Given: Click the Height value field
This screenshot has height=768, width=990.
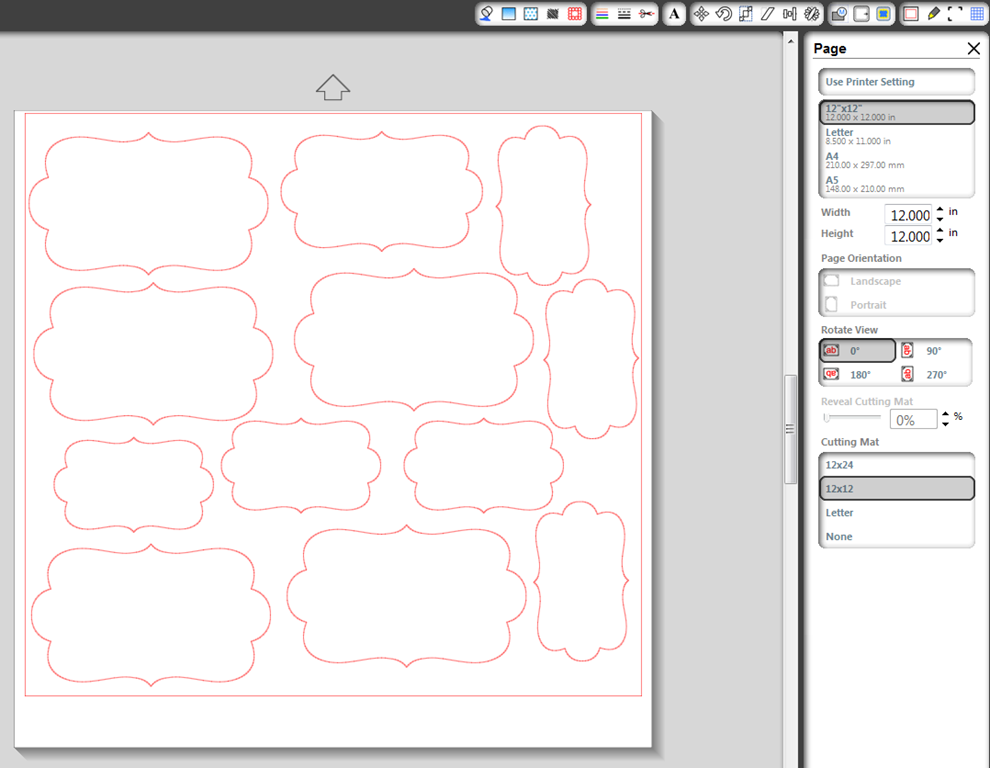Looking at the screenshot, I should [x=908, y=236].
